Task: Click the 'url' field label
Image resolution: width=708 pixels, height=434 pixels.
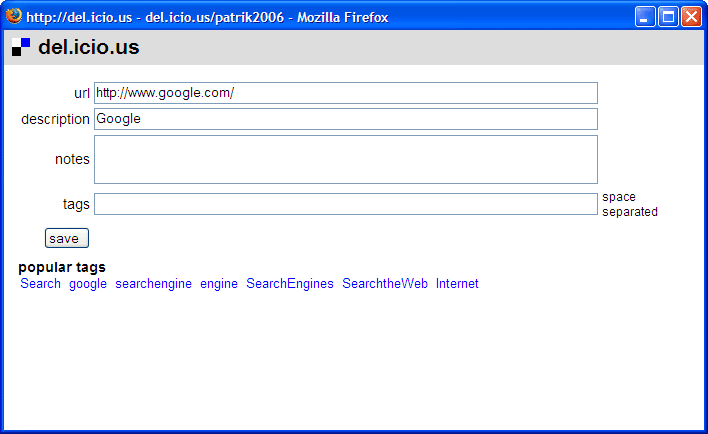Action: [x=82, y=93]
